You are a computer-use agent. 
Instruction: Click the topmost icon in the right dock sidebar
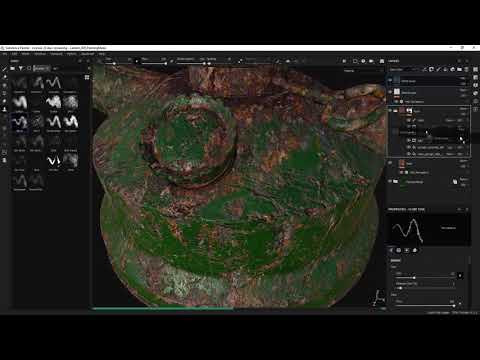tap(476, 69)
